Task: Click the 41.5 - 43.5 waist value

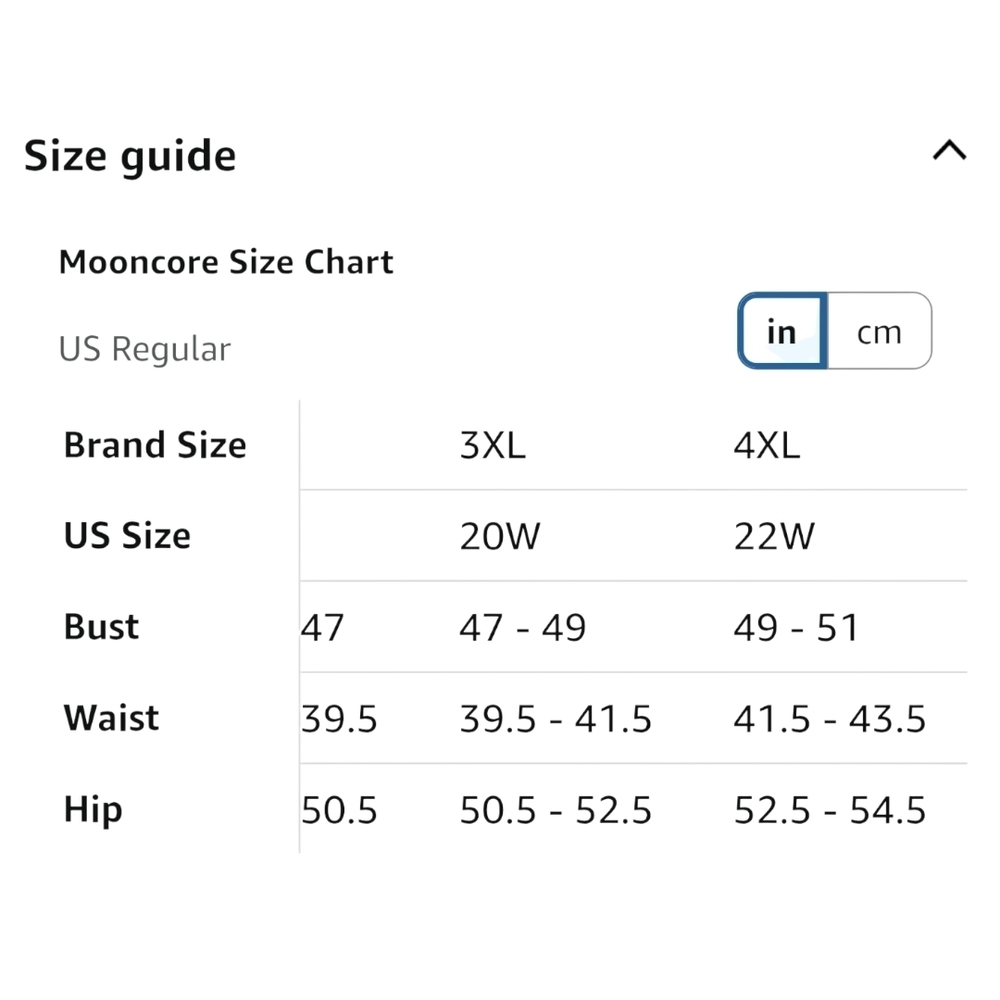Action: 830,719
